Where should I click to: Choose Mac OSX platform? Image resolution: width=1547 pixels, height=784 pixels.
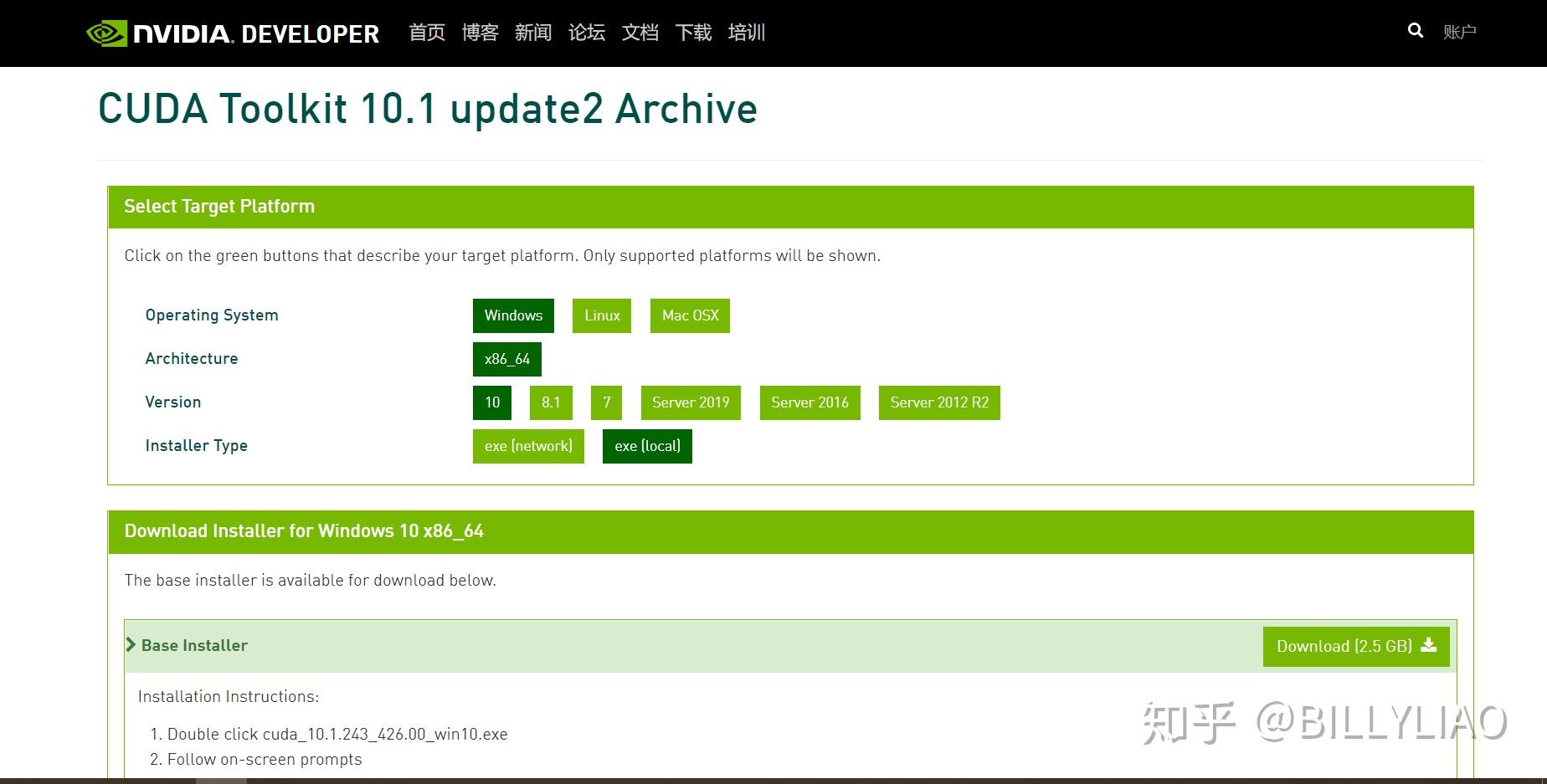click(x=689, y=315)
